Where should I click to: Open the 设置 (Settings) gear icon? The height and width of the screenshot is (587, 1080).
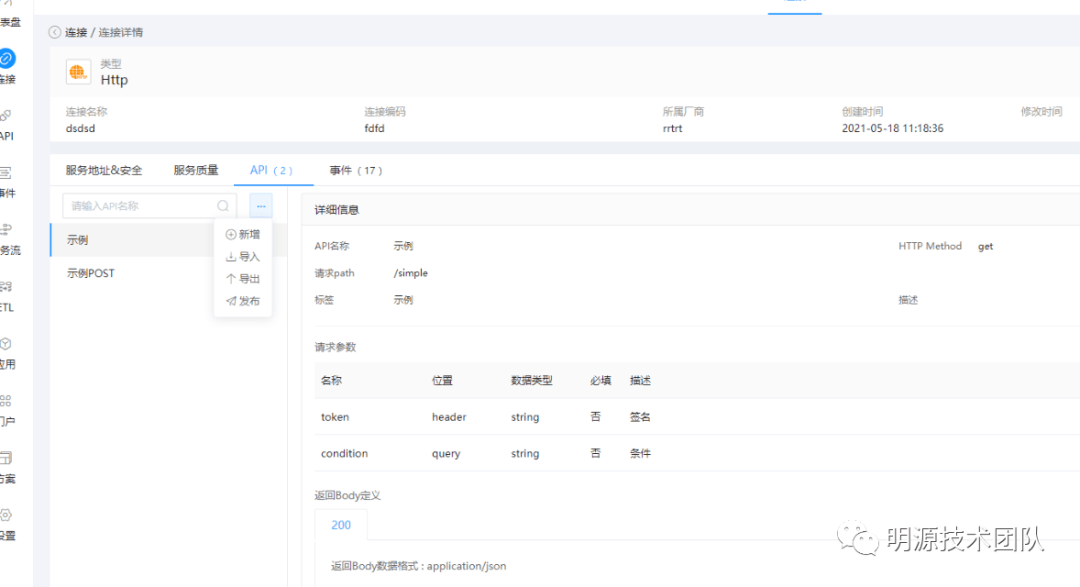click(6, 516)
